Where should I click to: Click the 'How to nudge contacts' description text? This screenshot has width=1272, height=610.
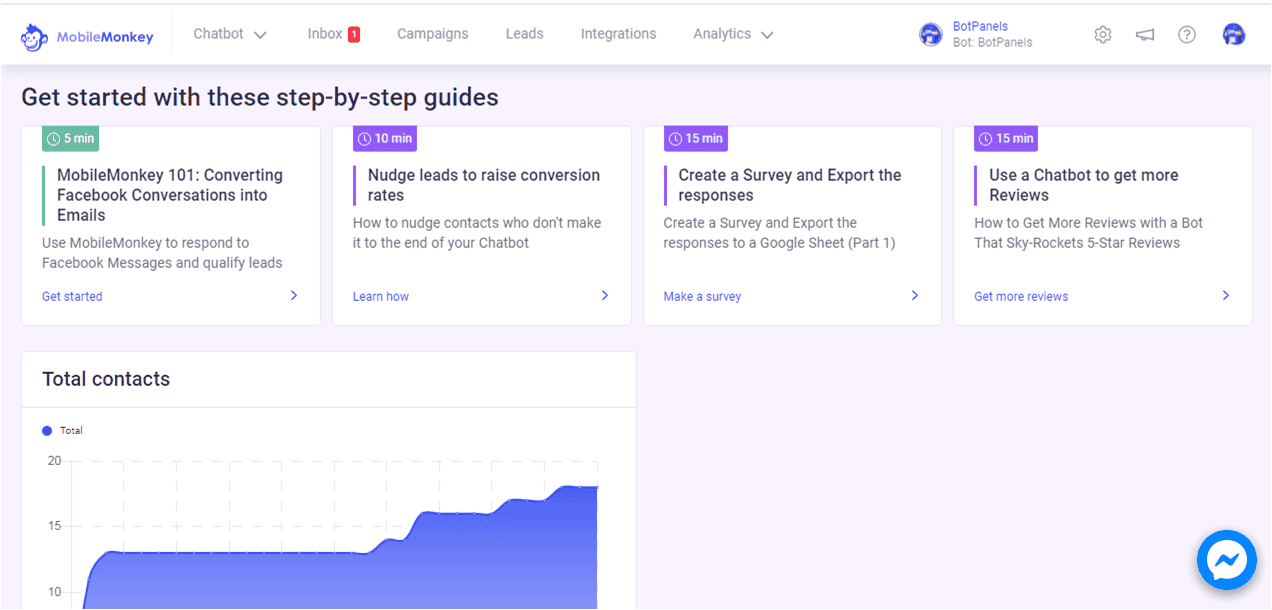click(477, 233)
